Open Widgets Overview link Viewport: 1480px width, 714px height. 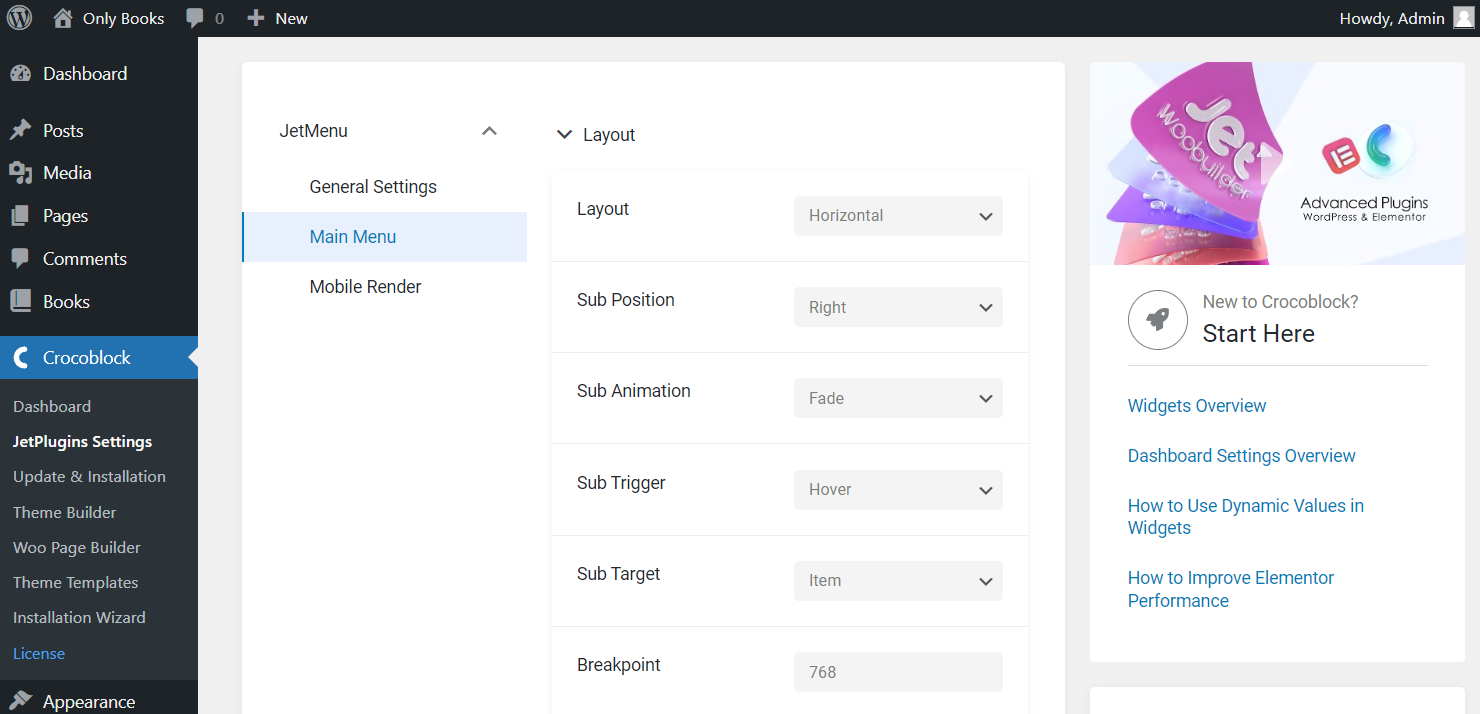[1197, 406]
